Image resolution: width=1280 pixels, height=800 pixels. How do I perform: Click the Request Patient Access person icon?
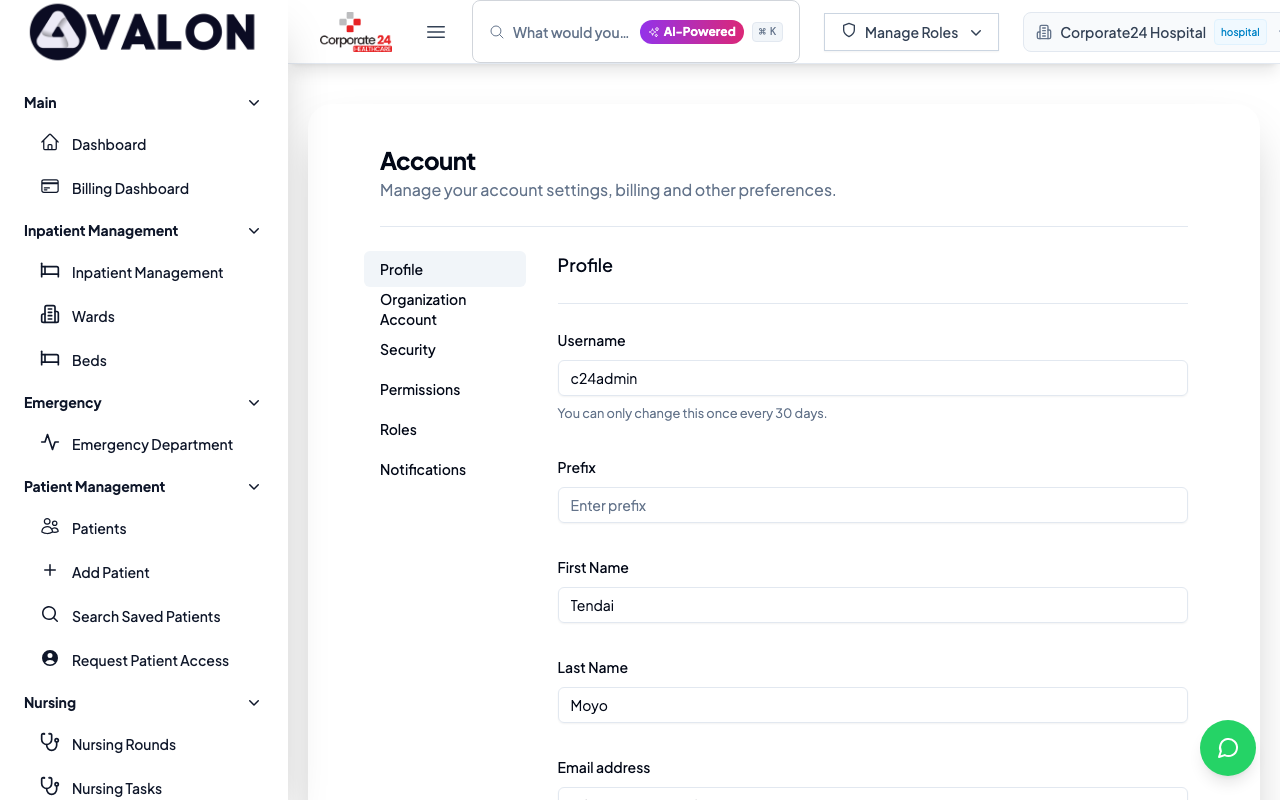point(50,659)
